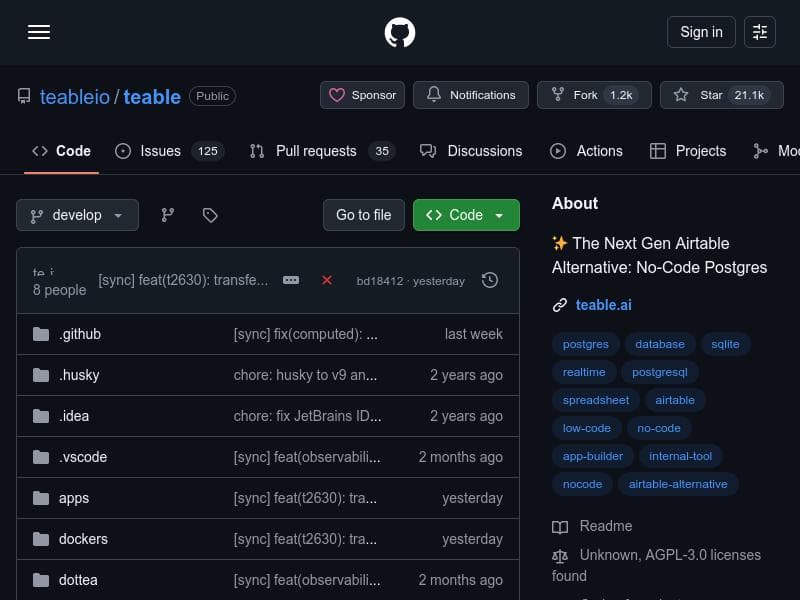The image size is (800, 600).
Task: Select the postgres topic tag
Action: tap(585, 344)
